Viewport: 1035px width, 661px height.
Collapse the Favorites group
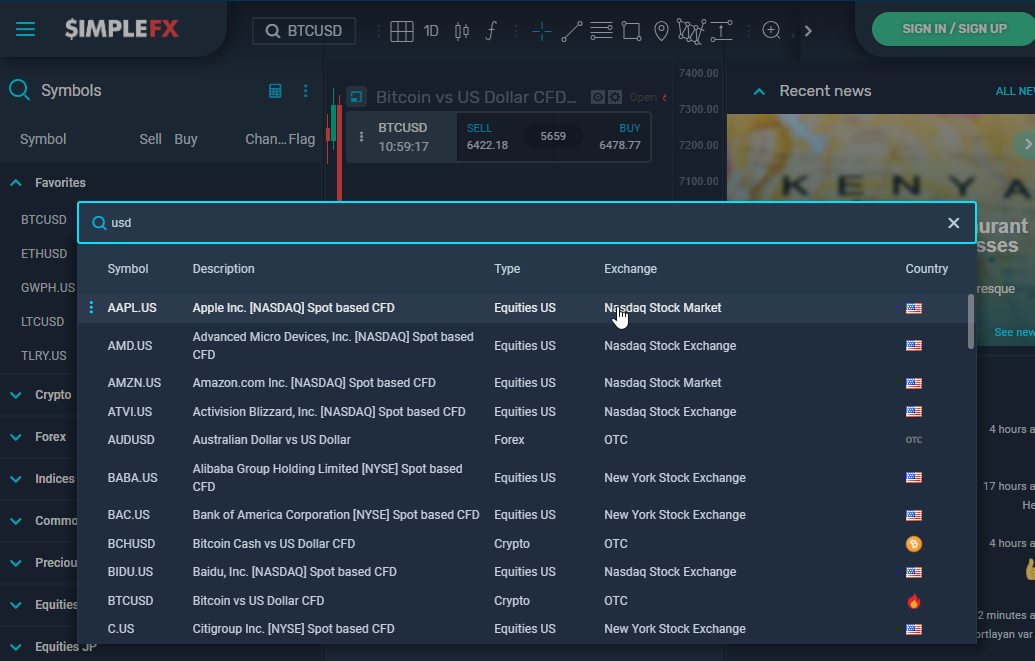coord(16,183)
